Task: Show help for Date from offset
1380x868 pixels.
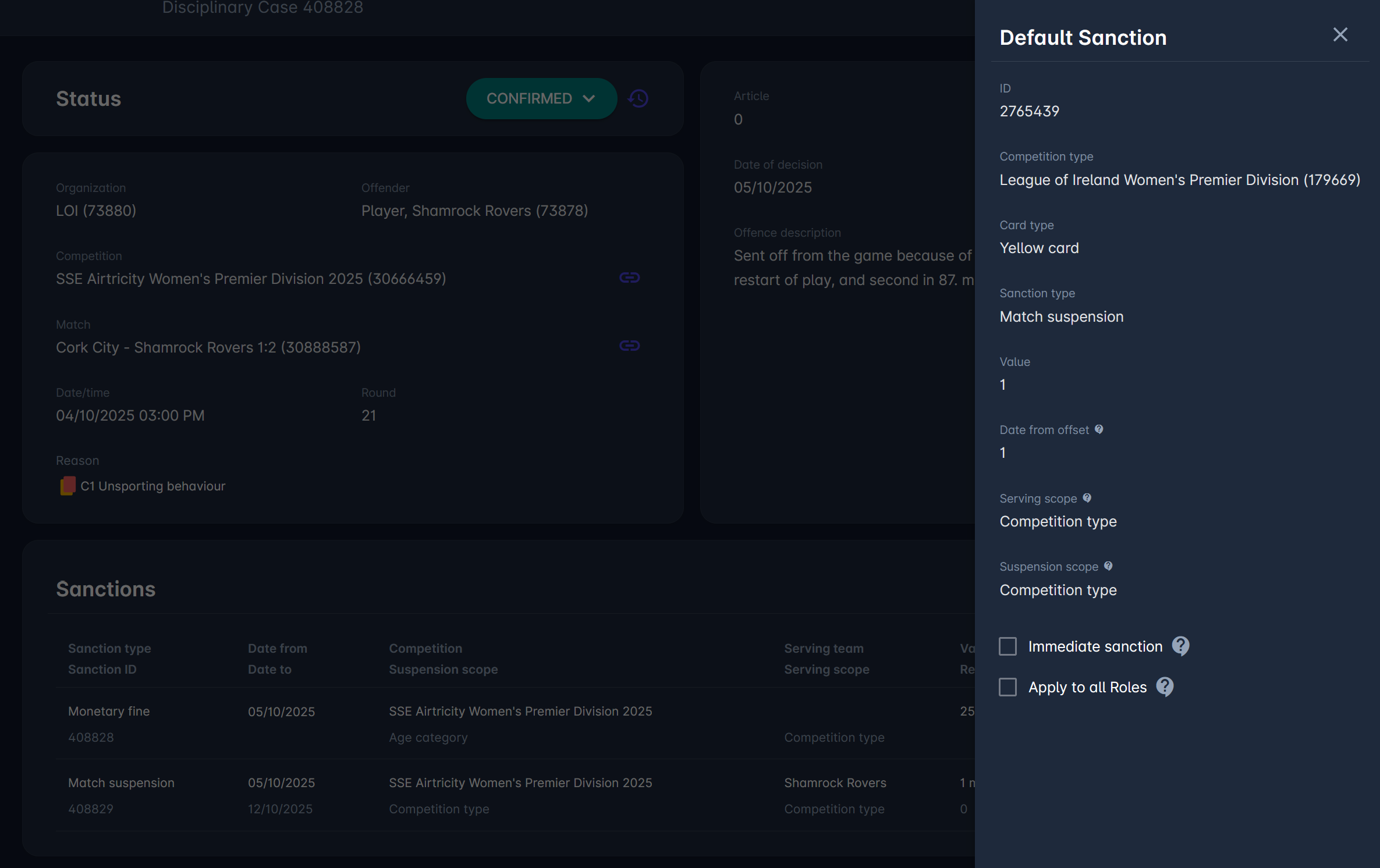Action: pyautogui.click(x=1098, y=429)
